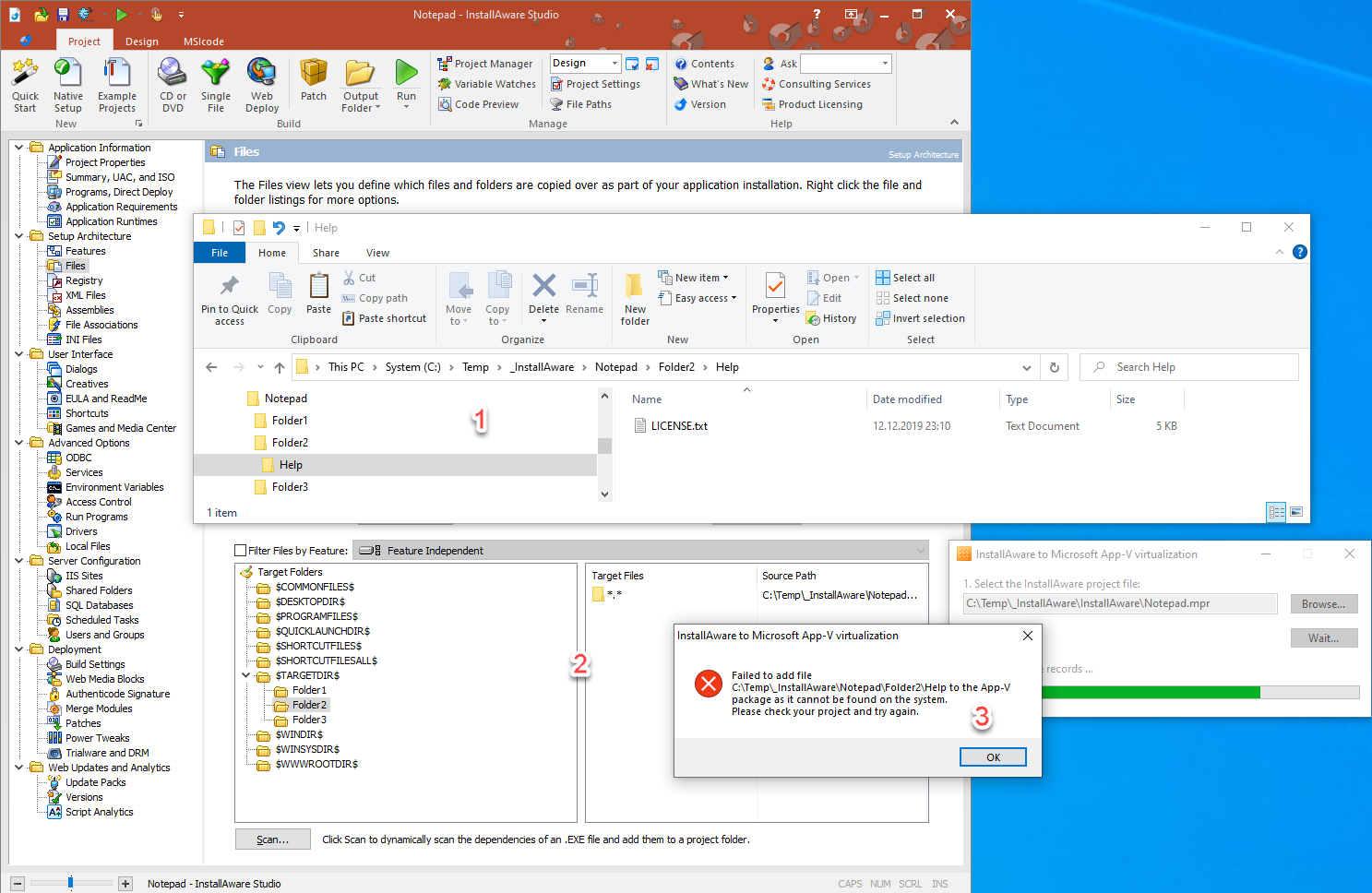Collapse the $TARGETDIR$ folder node
This screenshot has height=893, width=1372.
click(x=246, y=675)
